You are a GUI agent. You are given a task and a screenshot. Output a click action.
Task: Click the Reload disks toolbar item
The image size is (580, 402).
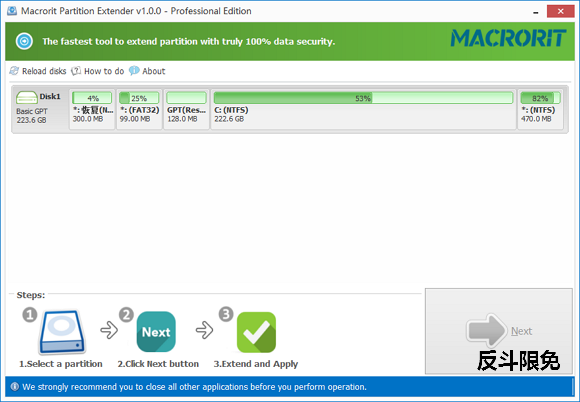pyautogui.click(x=38, y=71)
